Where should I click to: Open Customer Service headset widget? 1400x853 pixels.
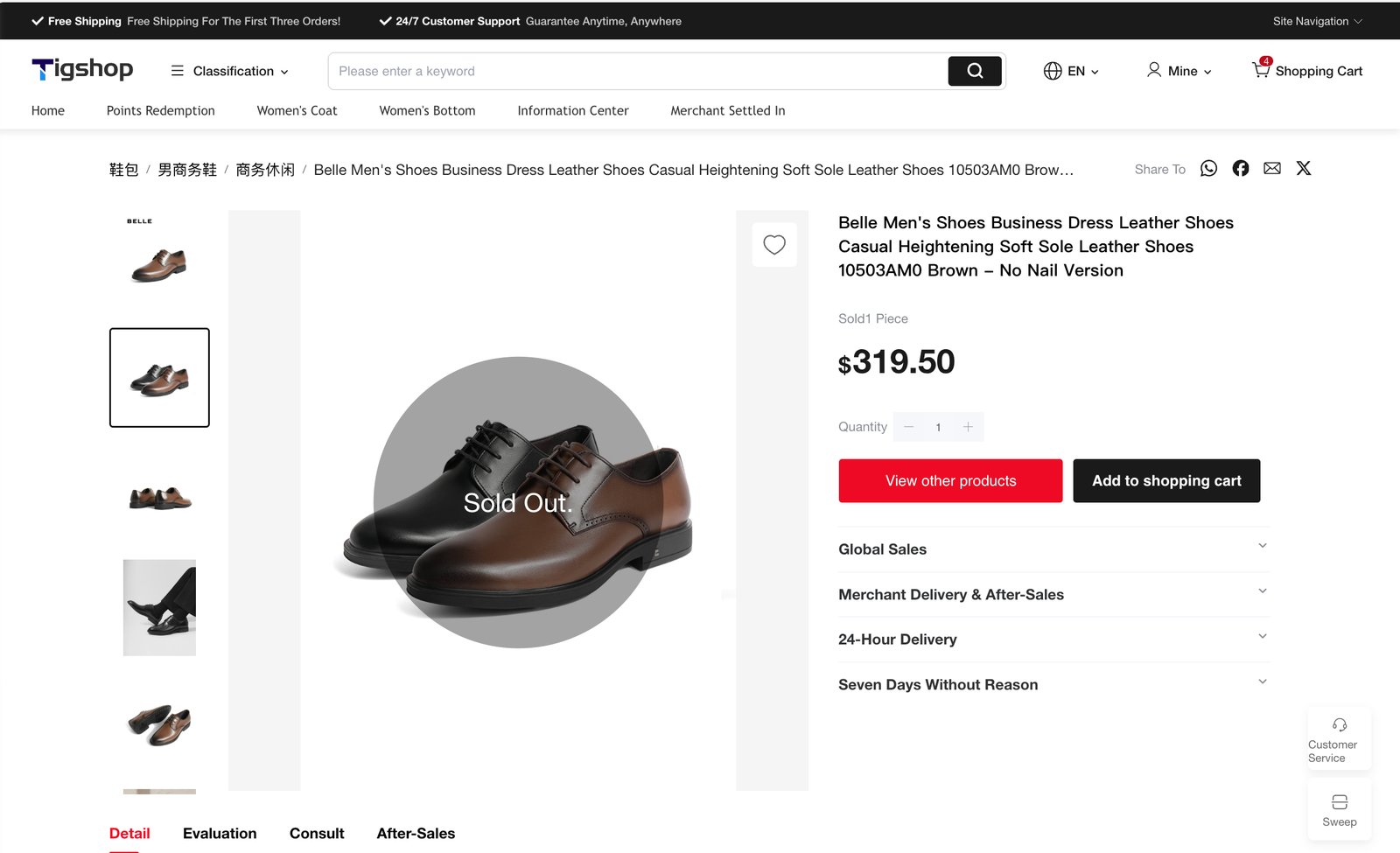click(x=1339, y=739)
